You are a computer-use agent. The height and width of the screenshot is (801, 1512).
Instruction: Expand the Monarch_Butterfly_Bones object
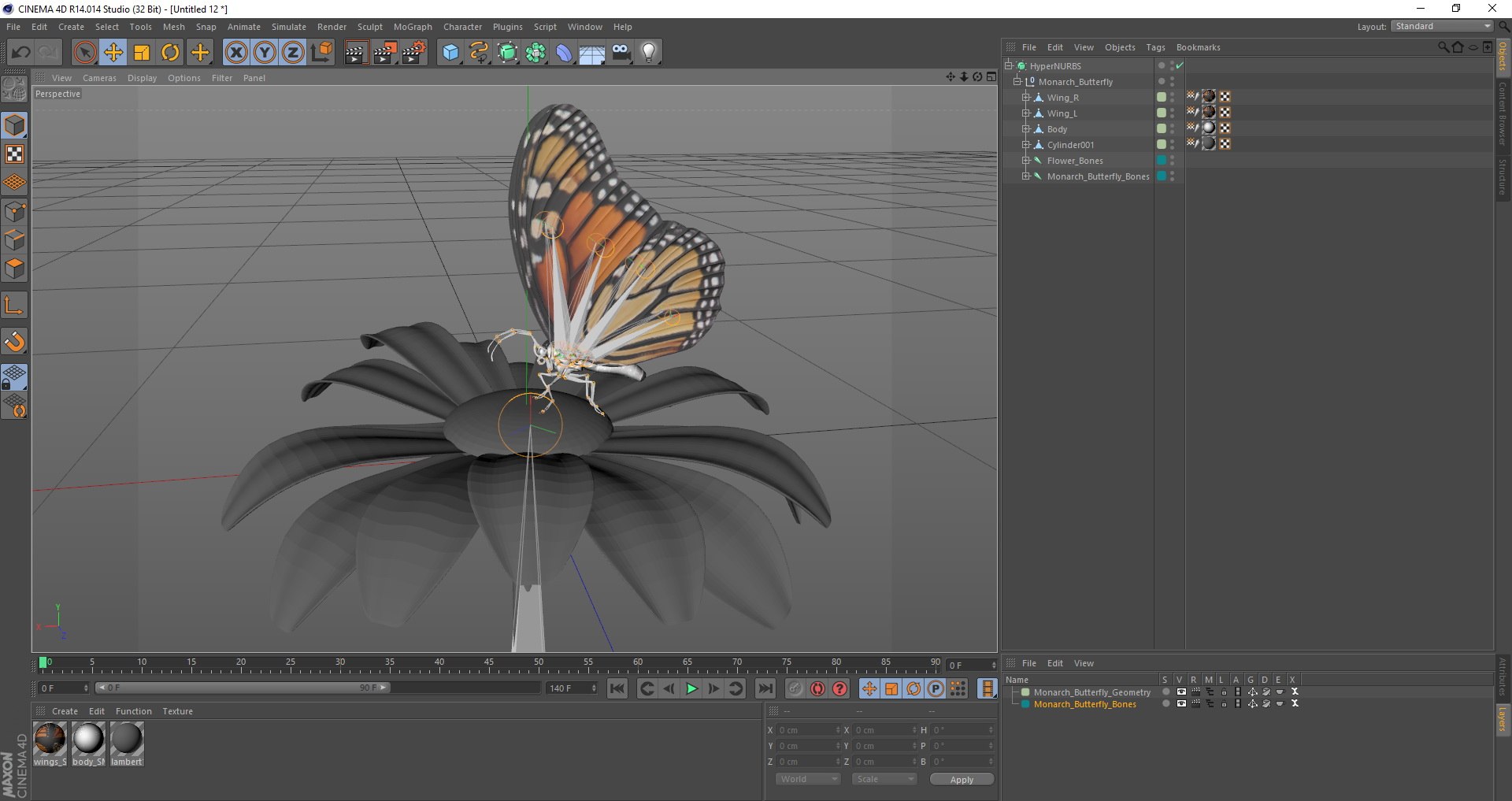pos(1026,176)
